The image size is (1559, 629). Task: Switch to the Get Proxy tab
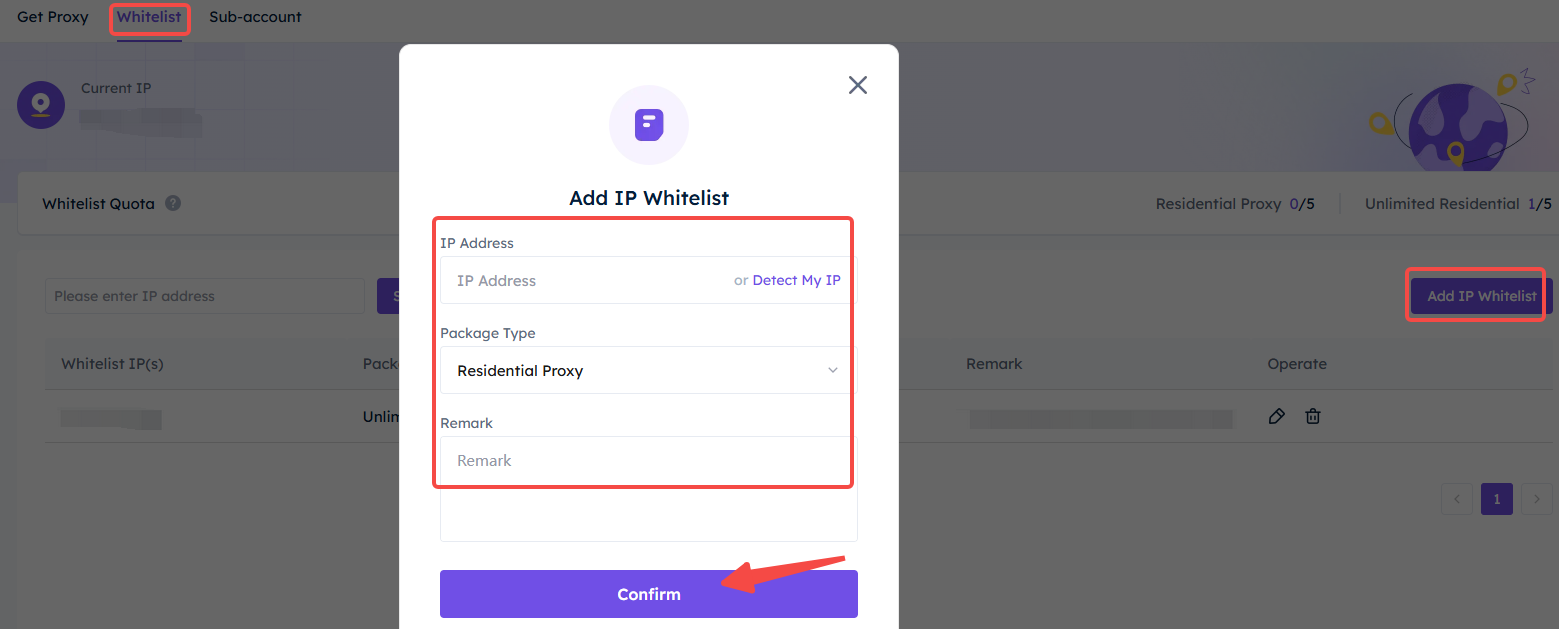click(53, 17)
